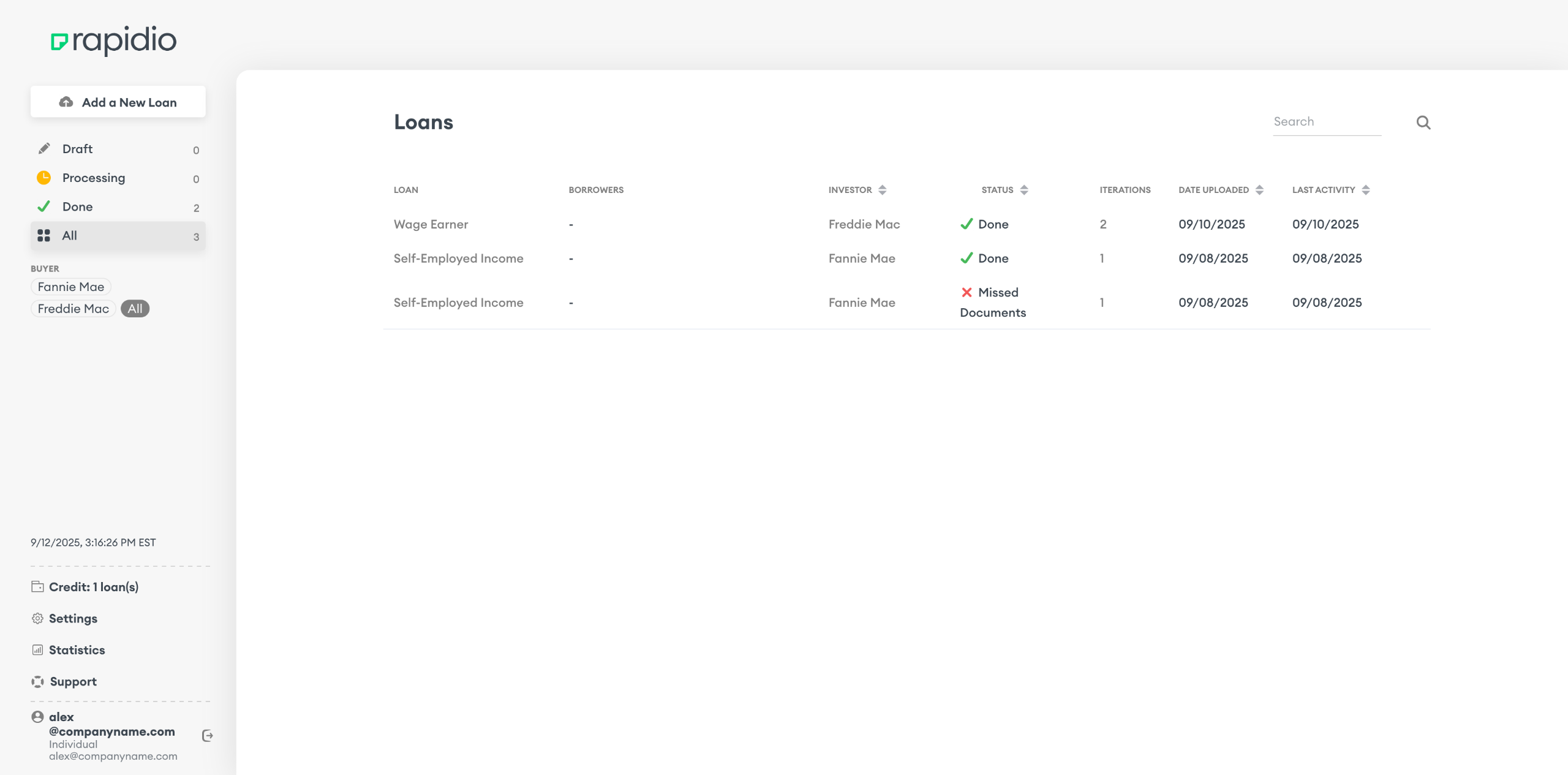Screen dimensions: 1568x775
Task: Filter buyers by Freddie Mac
Action: pyautogui.click(x=73, y=309)
